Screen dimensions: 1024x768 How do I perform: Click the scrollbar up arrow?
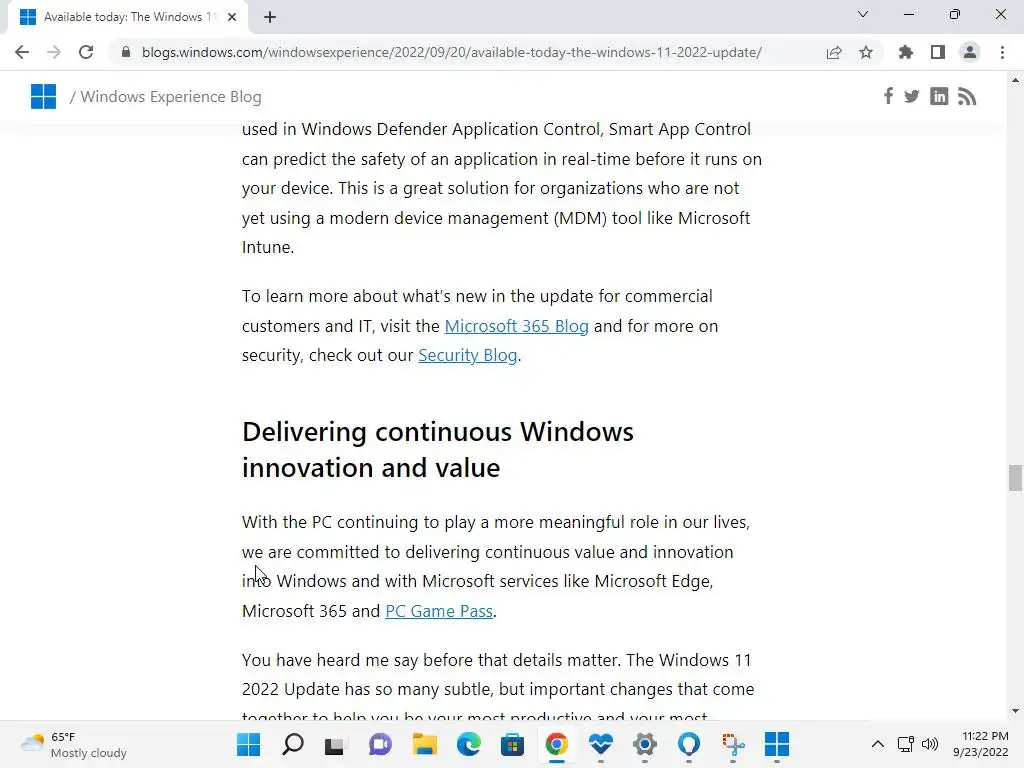pos(1015,80)
